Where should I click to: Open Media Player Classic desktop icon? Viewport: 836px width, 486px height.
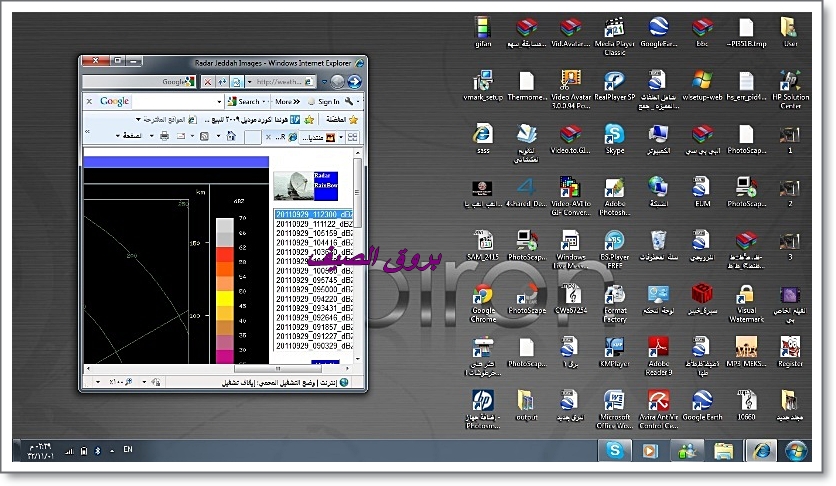(614, 37)
